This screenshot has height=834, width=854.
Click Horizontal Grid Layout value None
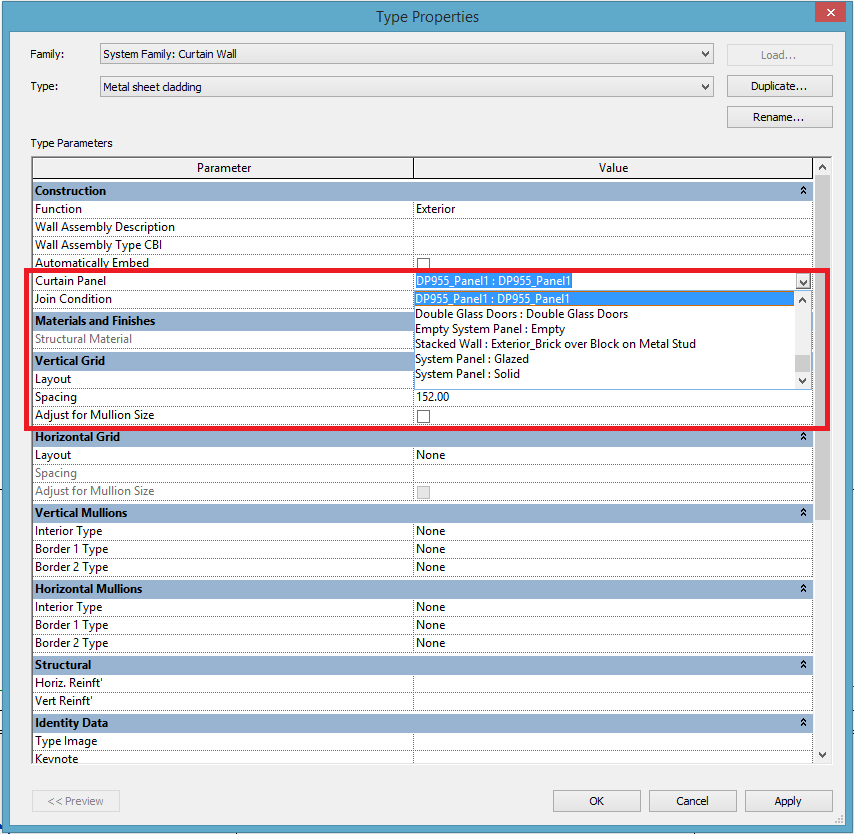click(613, 455)
